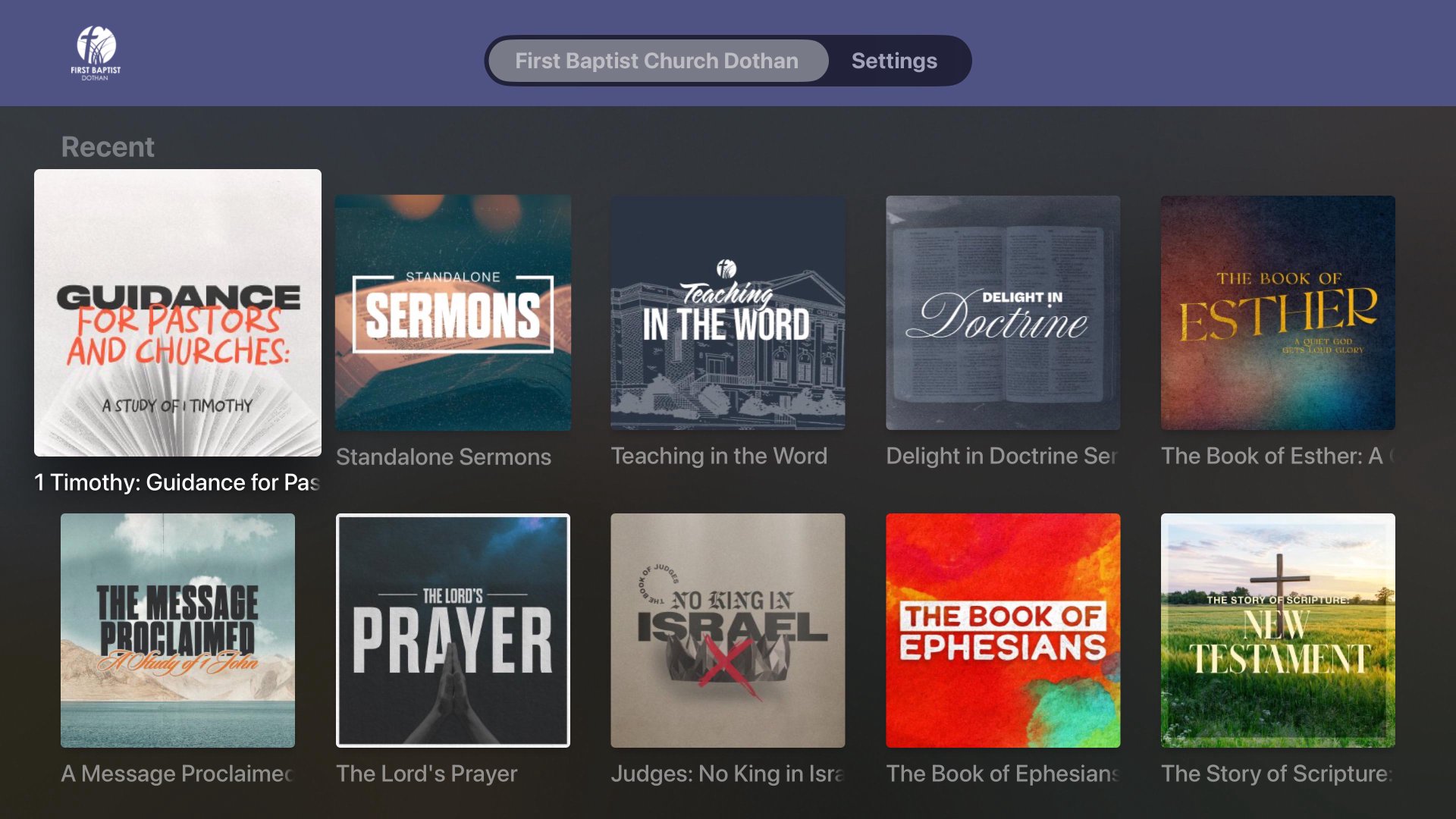Screen dimensions: 1456x819
Task: Select The Lord's Prayer artwork
Action: click(x=453, y=630)
